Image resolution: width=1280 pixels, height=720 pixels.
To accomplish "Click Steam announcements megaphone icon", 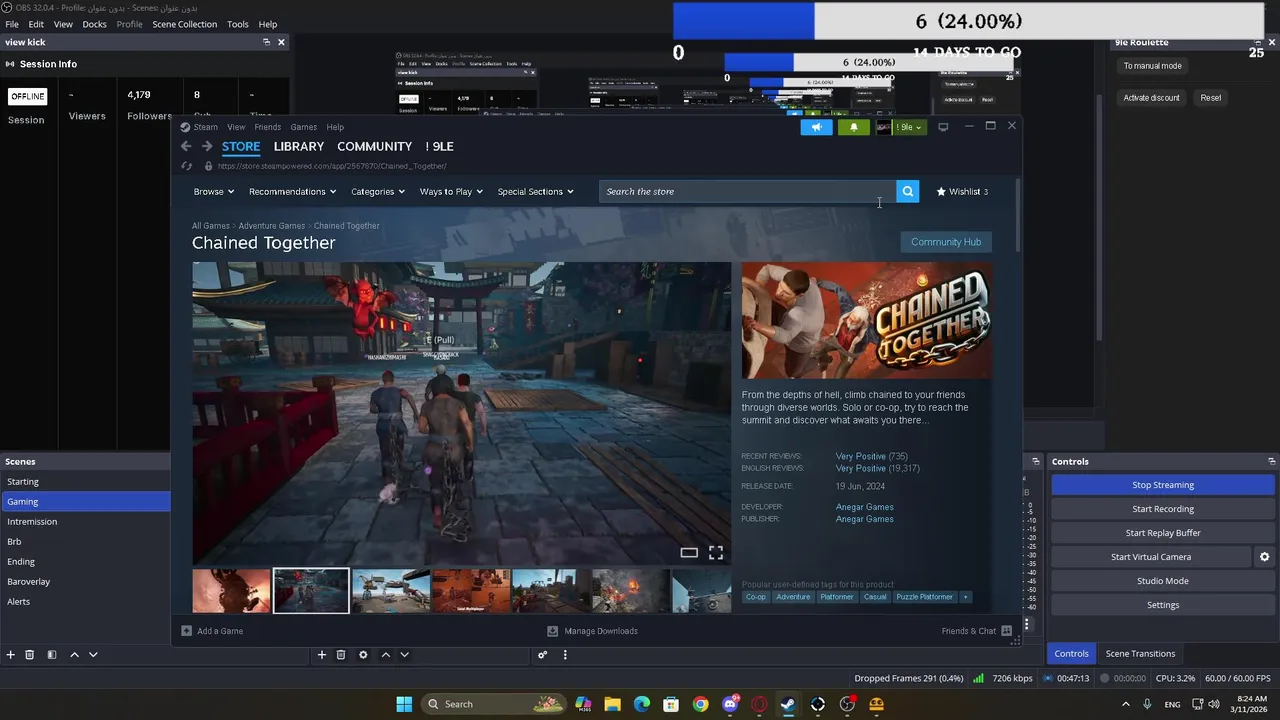I will point(816,127).
